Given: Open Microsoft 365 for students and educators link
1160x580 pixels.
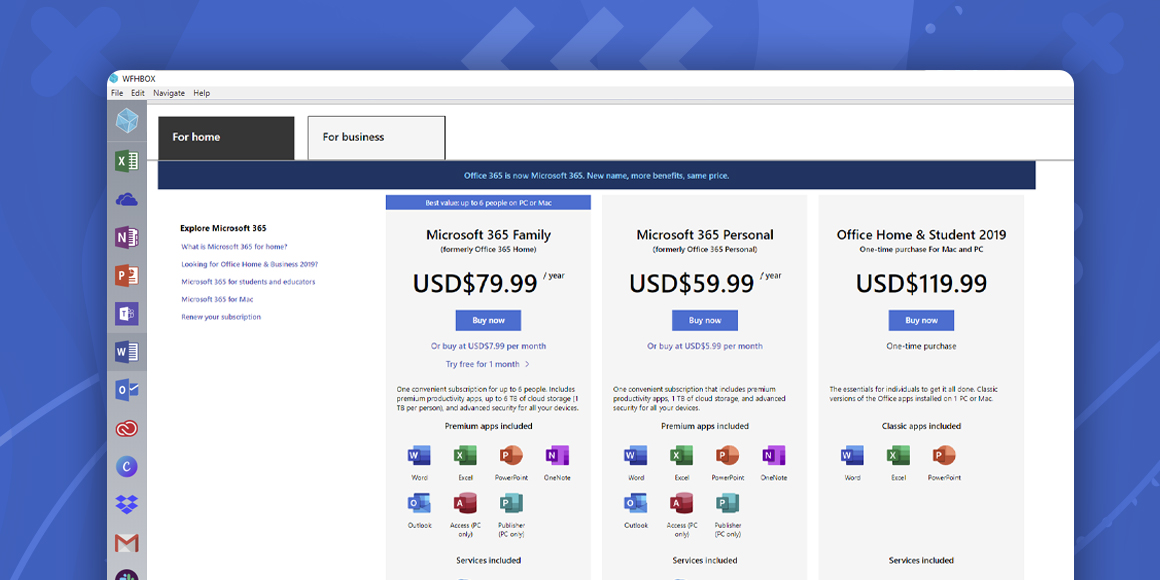Looking at the screenshot, I should [x=248, y=282].
